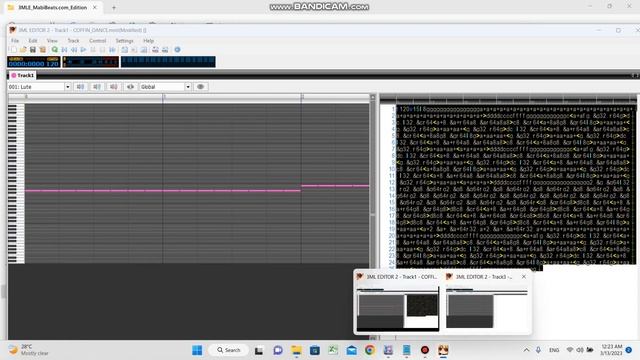The height and width of the screenshot is (360, 640).
Task: Toggle the eye icon right of Global
Action: click(200, 87)
